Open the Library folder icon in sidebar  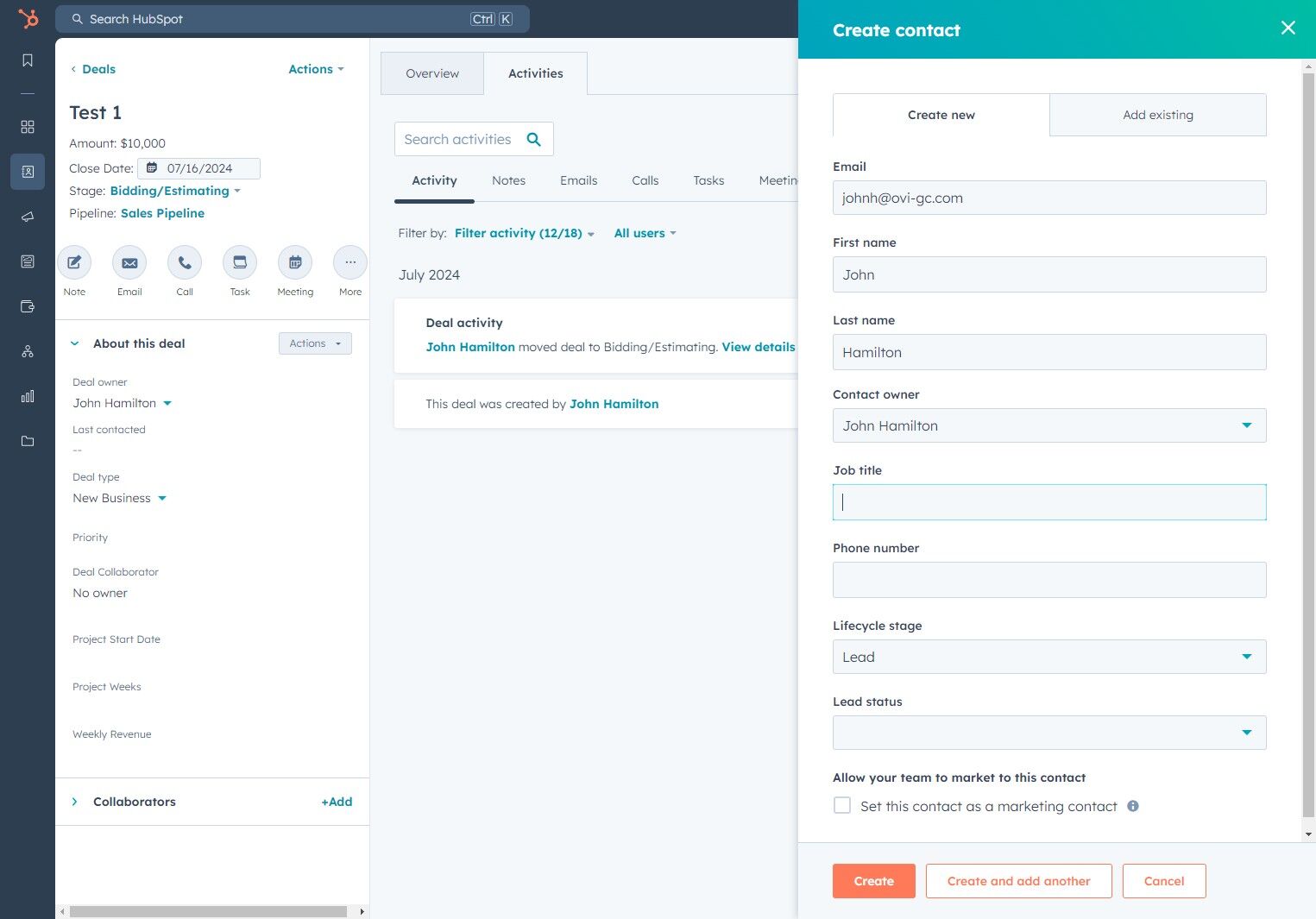(28, 441)
